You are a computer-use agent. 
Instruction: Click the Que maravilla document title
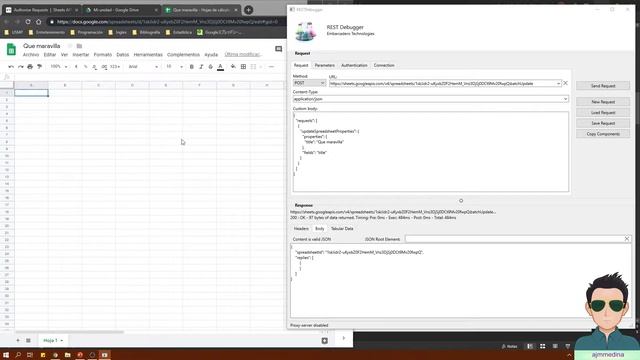coord(42,46)
